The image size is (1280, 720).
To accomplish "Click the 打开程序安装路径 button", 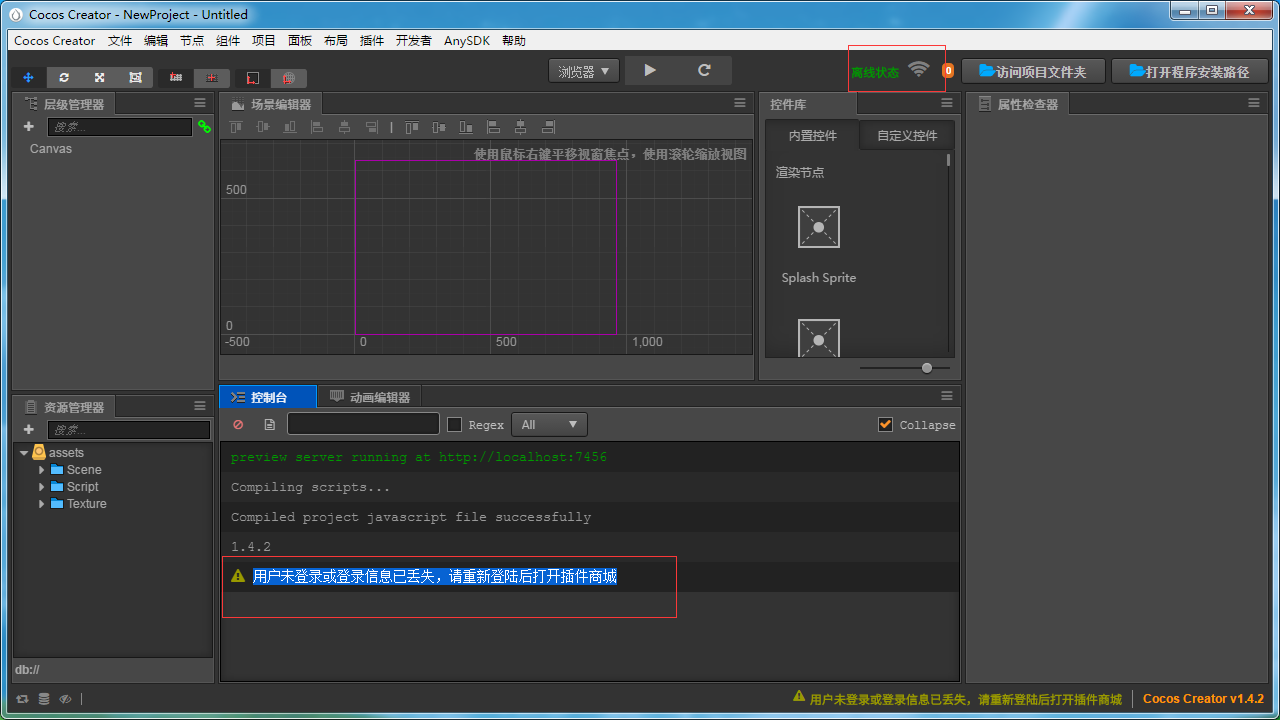I will (1190, 71).
